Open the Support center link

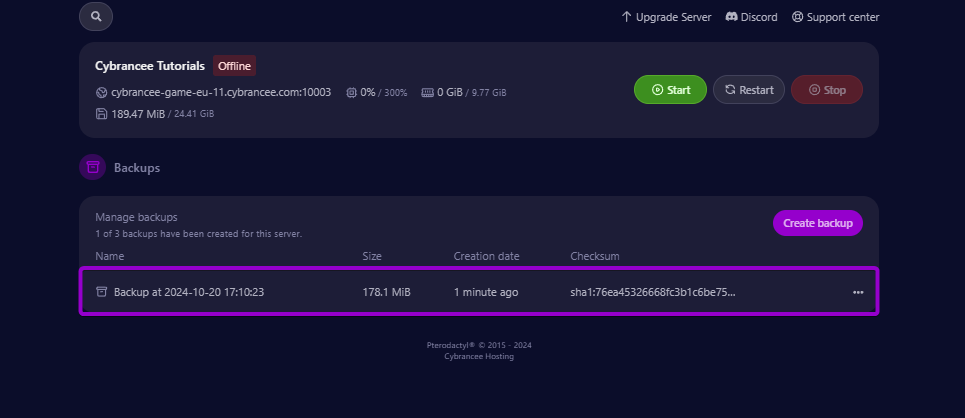click(x=836, y=17)
